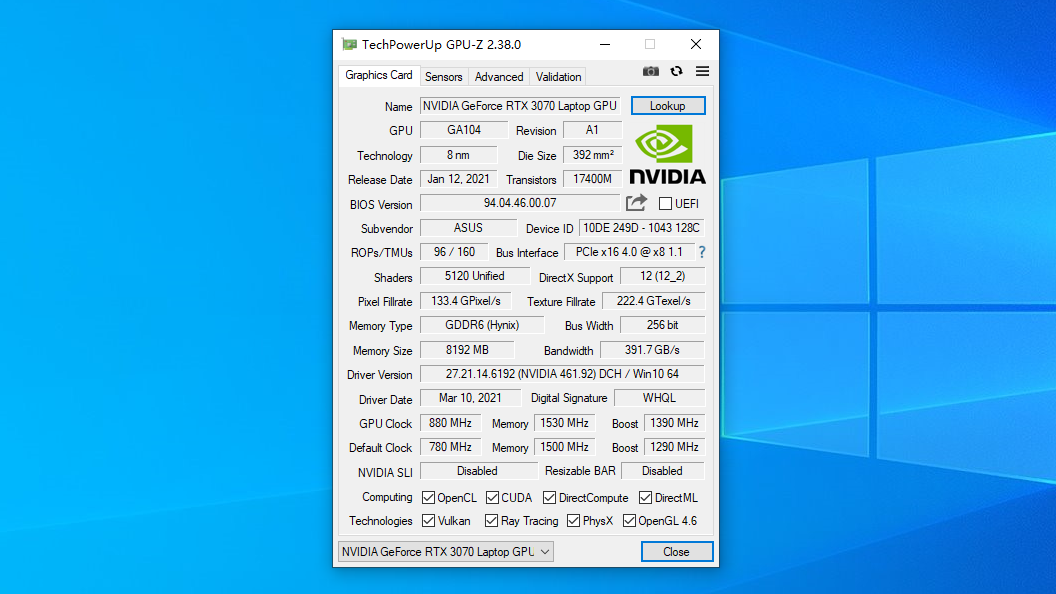Click the GPU-Z title bar app icon

(349, 44)
